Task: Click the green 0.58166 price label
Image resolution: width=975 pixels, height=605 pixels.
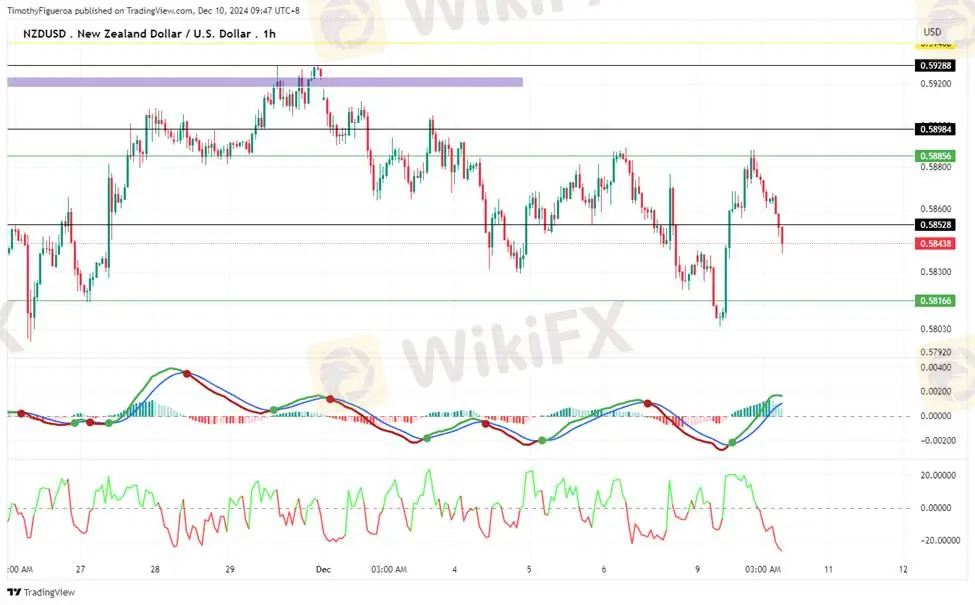Action: click(936, 300)
